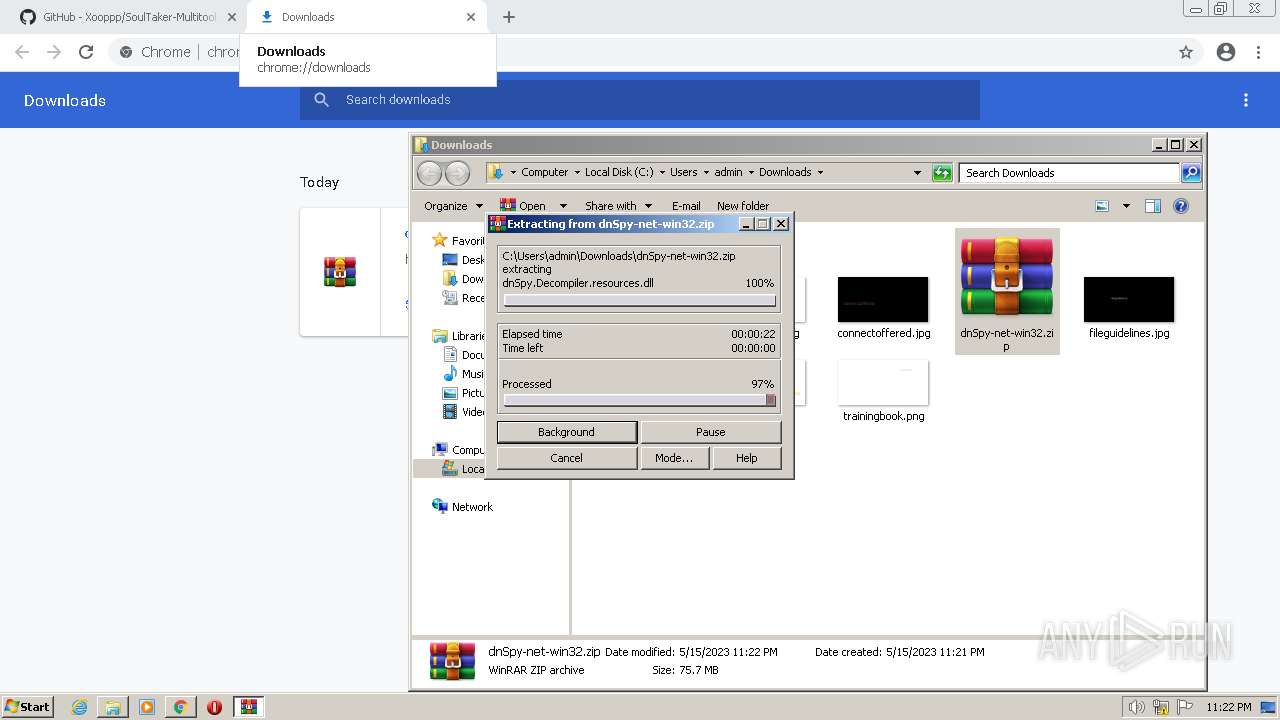Image resolution: width=1280 pixels, height=720 pixels.
Task: Expand the arrow after Downloads breadcrumb
Action: (x=821, y=172)
